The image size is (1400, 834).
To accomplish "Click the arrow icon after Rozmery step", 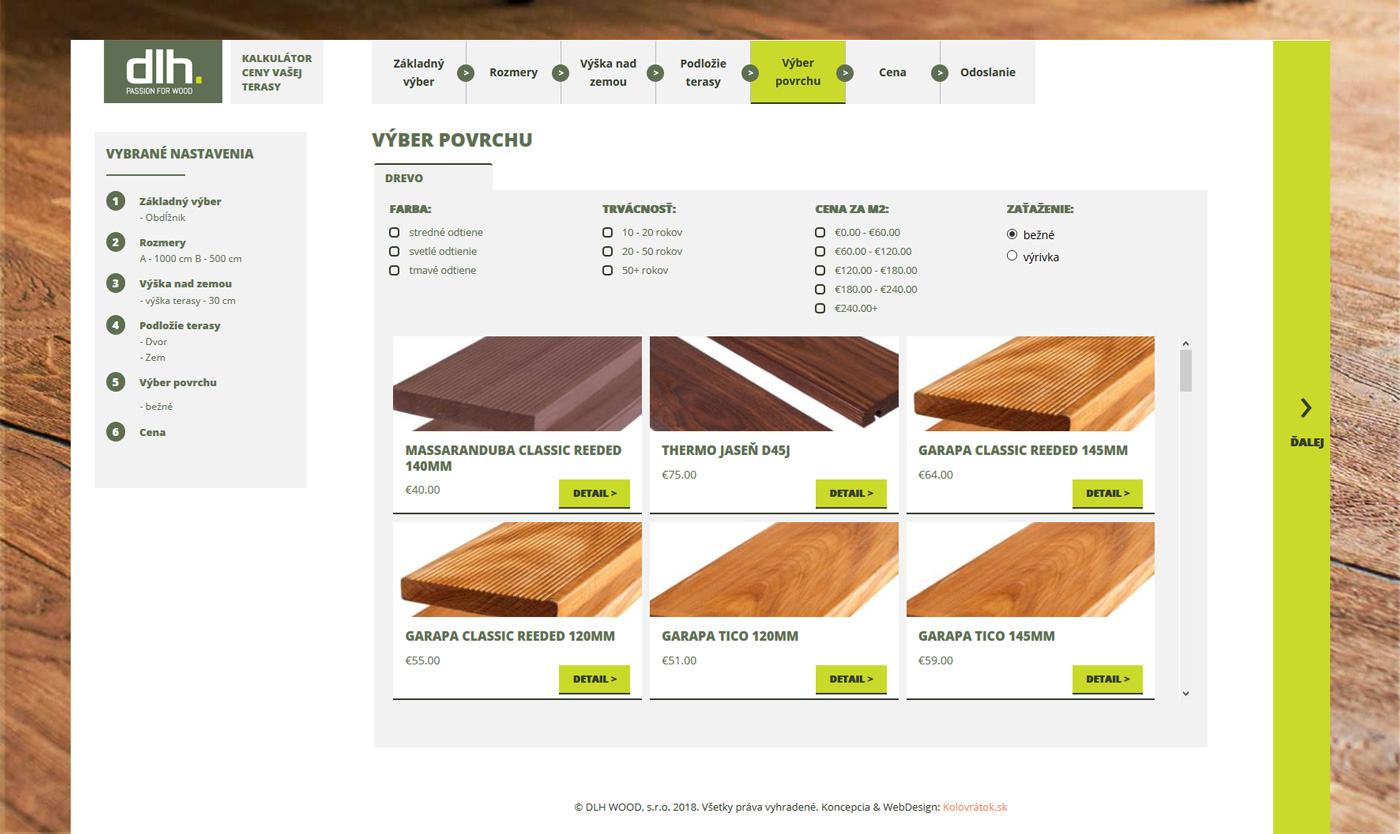I will coord(561,72).
